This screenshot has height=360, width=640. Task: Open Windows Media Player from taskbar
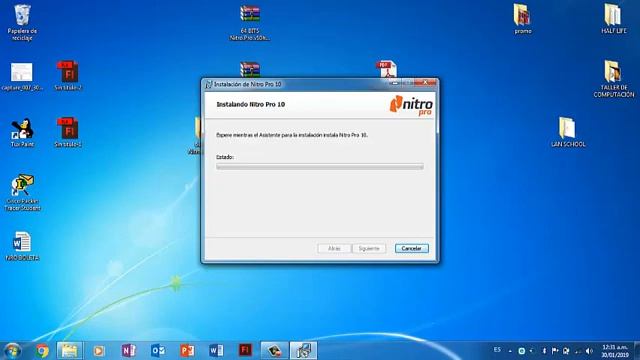point(98,351)
